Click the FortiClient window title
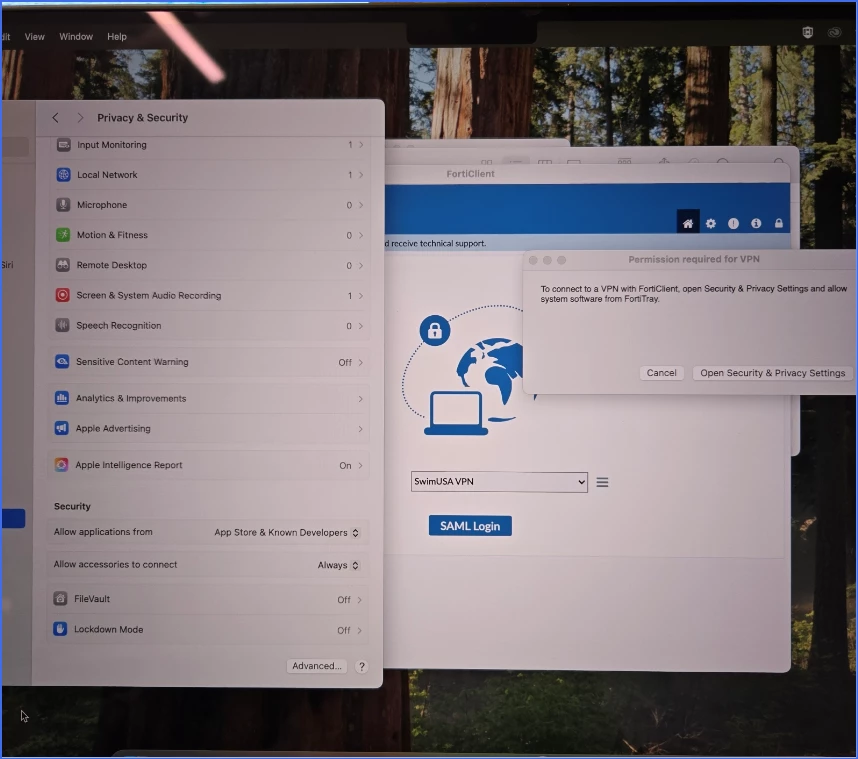Screen dimensions: 858x759 click(470, 173)
